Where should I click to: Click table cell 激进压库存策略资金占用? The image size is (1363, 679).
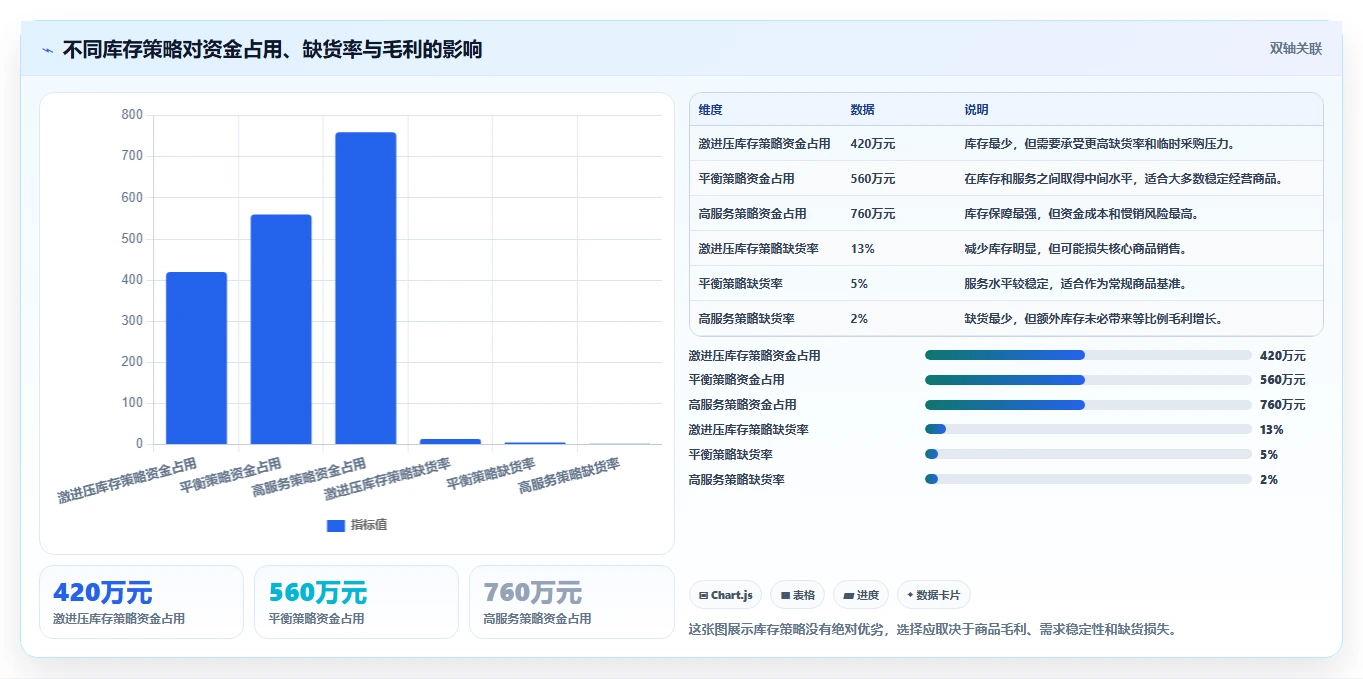764,144
